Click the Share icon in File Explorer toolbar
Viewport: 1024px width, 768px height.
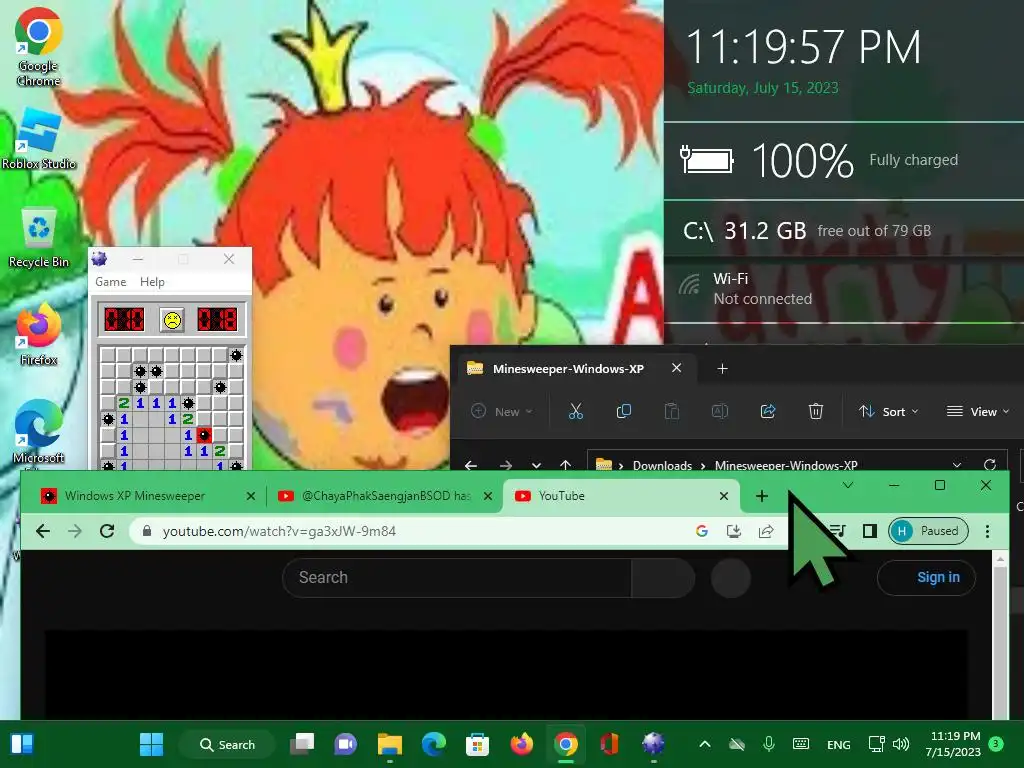[x=768, y=411]
